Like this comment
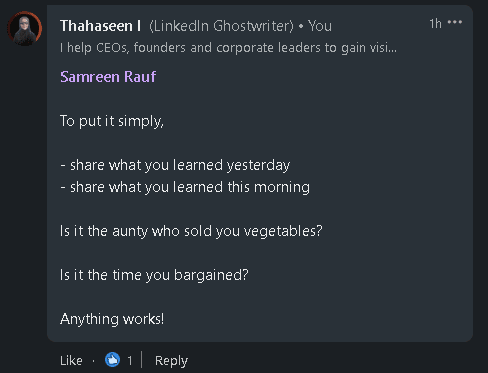The image size is (488, 373). (x=71, y=360)
